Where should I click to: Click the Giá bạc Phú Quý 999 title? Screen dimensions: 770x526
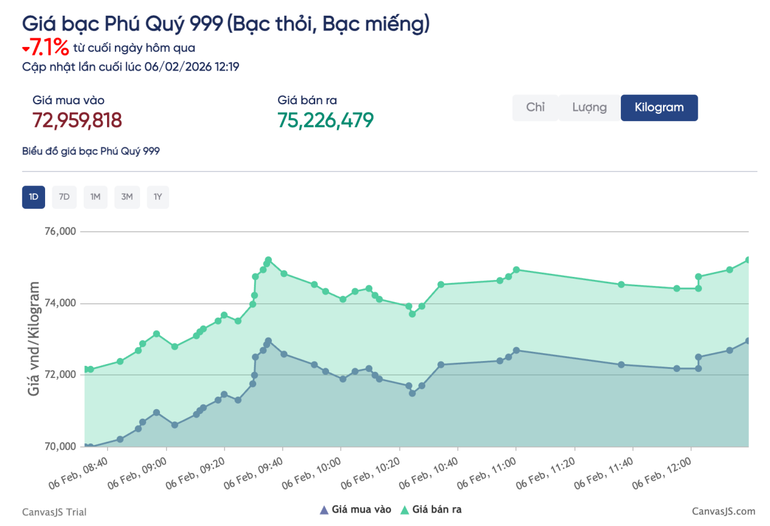pos(226,22)
